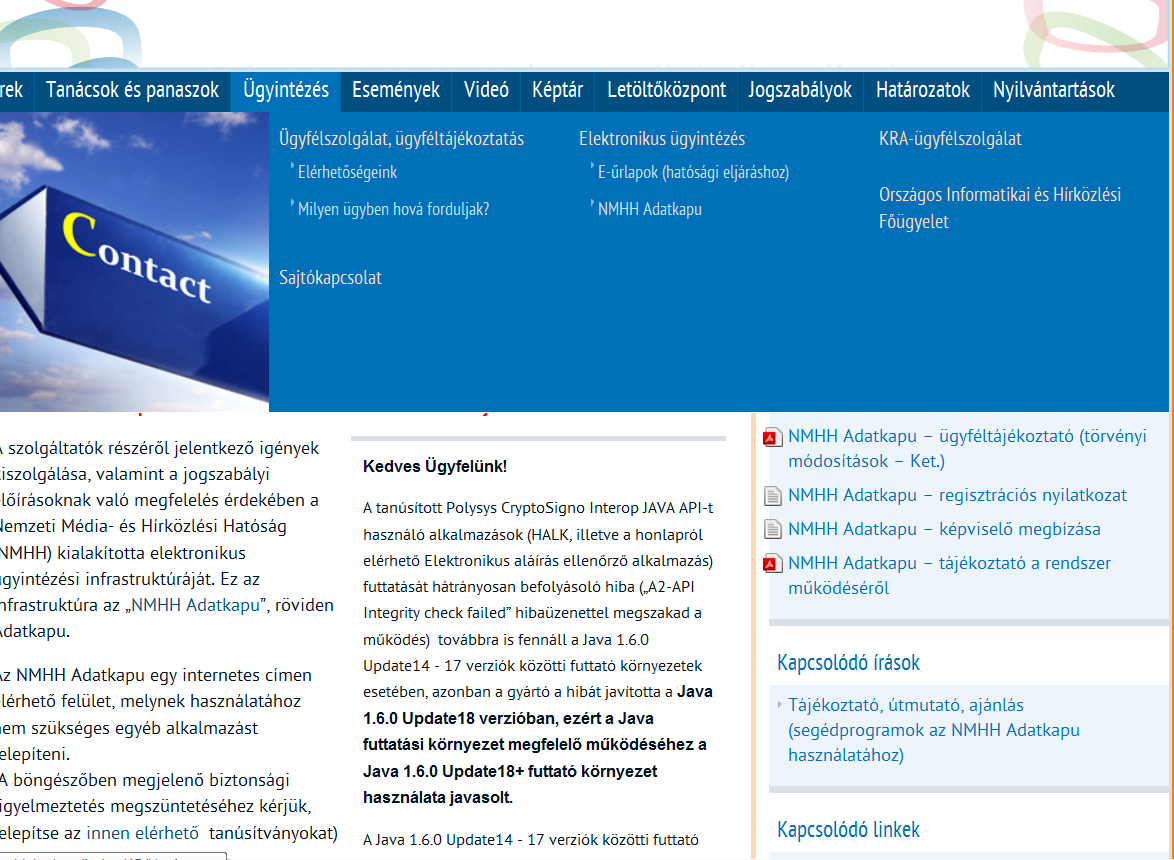Image resolution: width=1174 pixels, height=860 pixels.
Task: Open the Sajtókapcsolat submenu link
Action: (x=330, y=278)
